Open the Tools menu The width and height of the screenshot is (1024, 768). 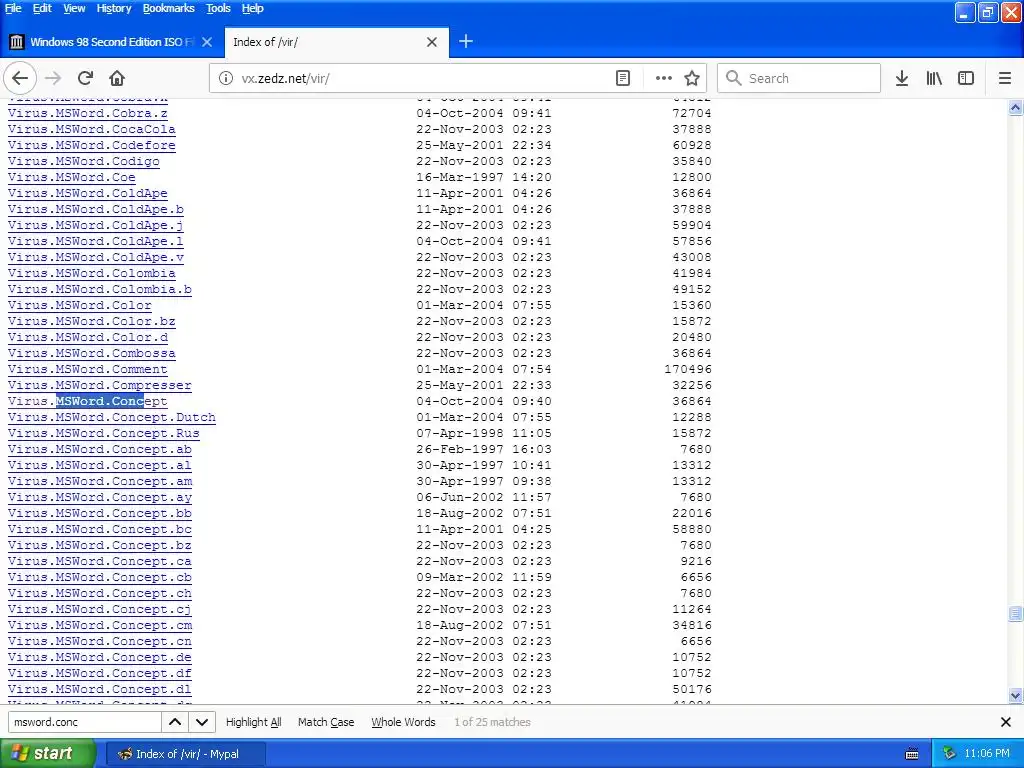pos(218,8)
